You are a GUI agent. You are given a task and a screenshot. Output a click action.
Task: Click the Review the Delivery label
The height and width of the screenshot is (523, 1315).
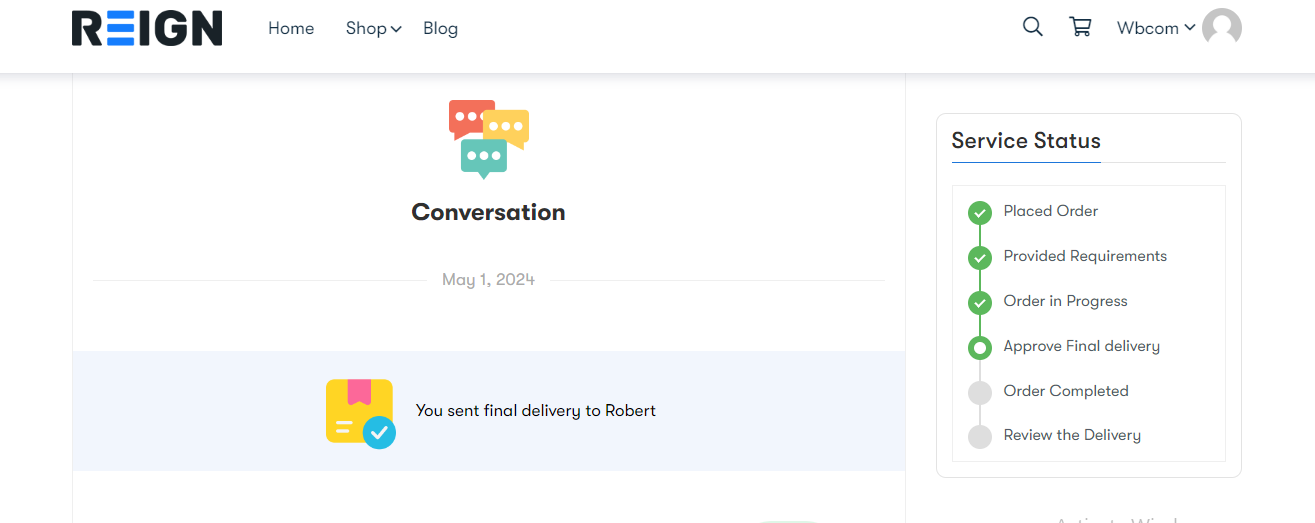click(1071, 435)
